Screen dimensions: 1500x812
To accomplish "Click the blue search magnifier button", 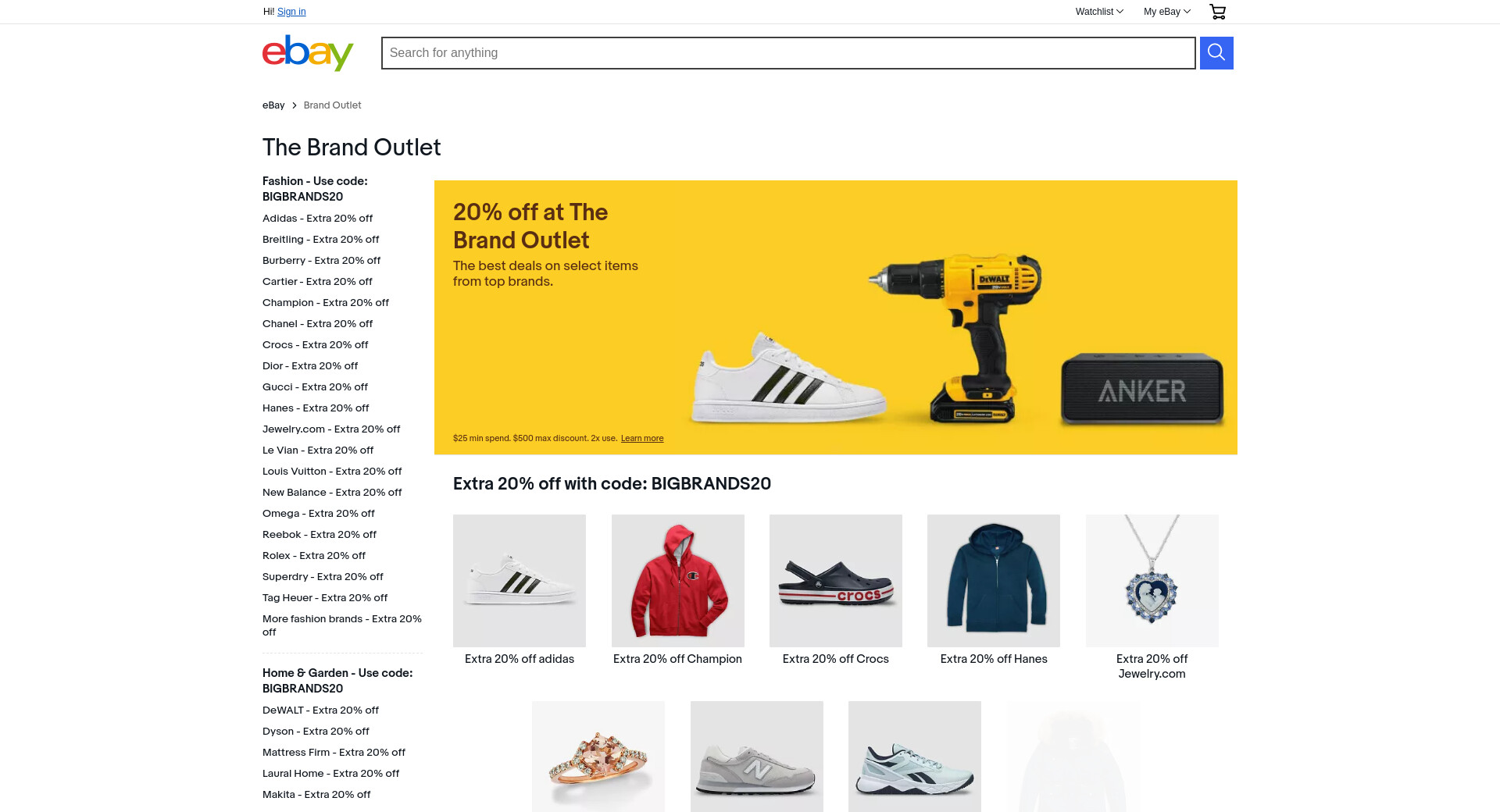I will (x=1216, y=53).
